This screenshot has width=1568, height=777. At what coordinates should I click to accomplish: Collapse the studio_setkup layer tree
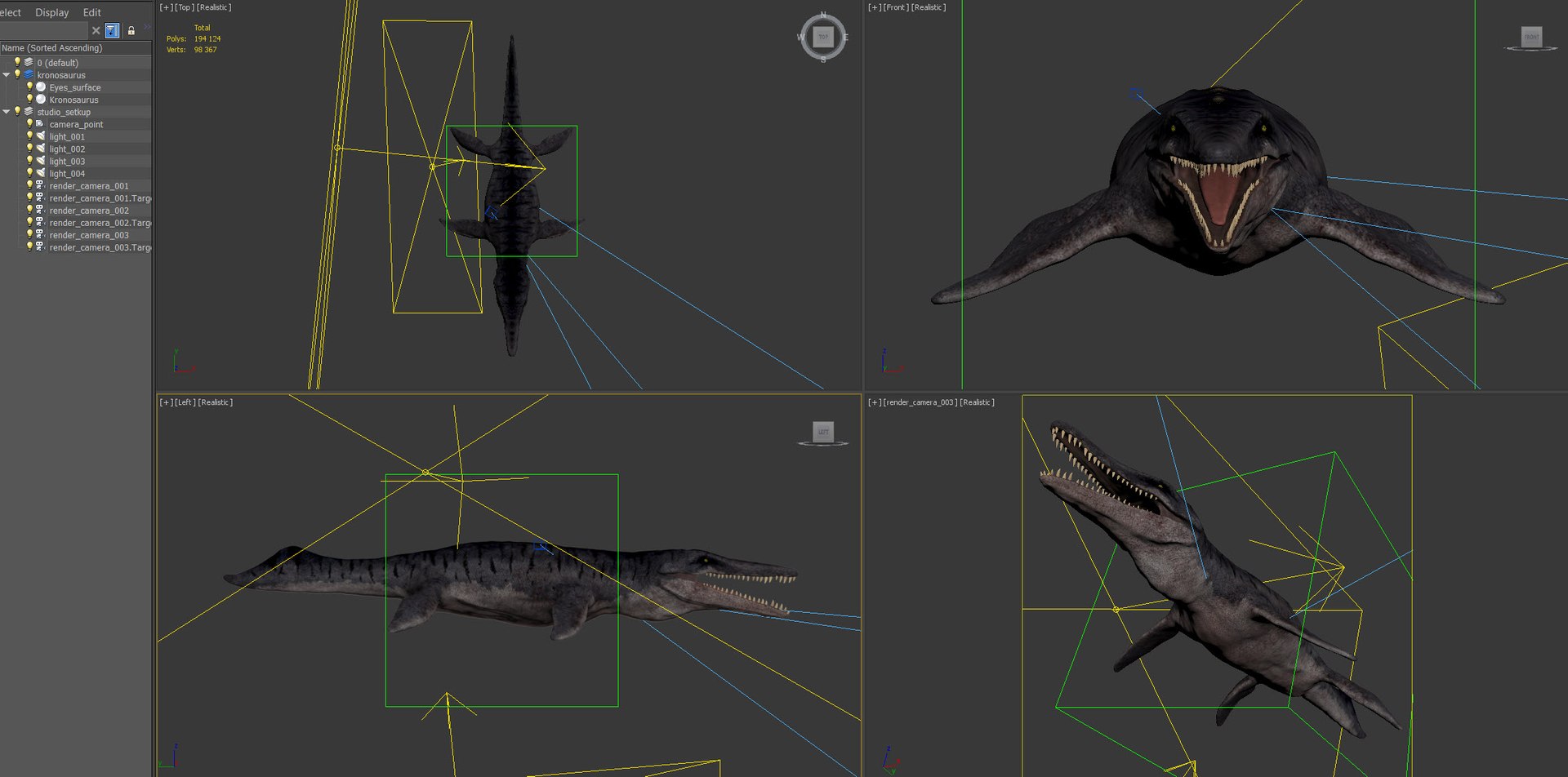(x=7, y=112)
